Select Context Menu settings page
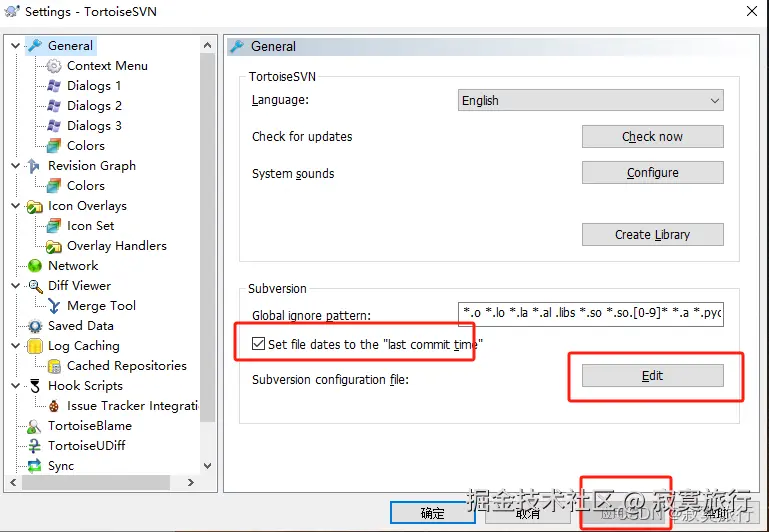 pos(107,66)
